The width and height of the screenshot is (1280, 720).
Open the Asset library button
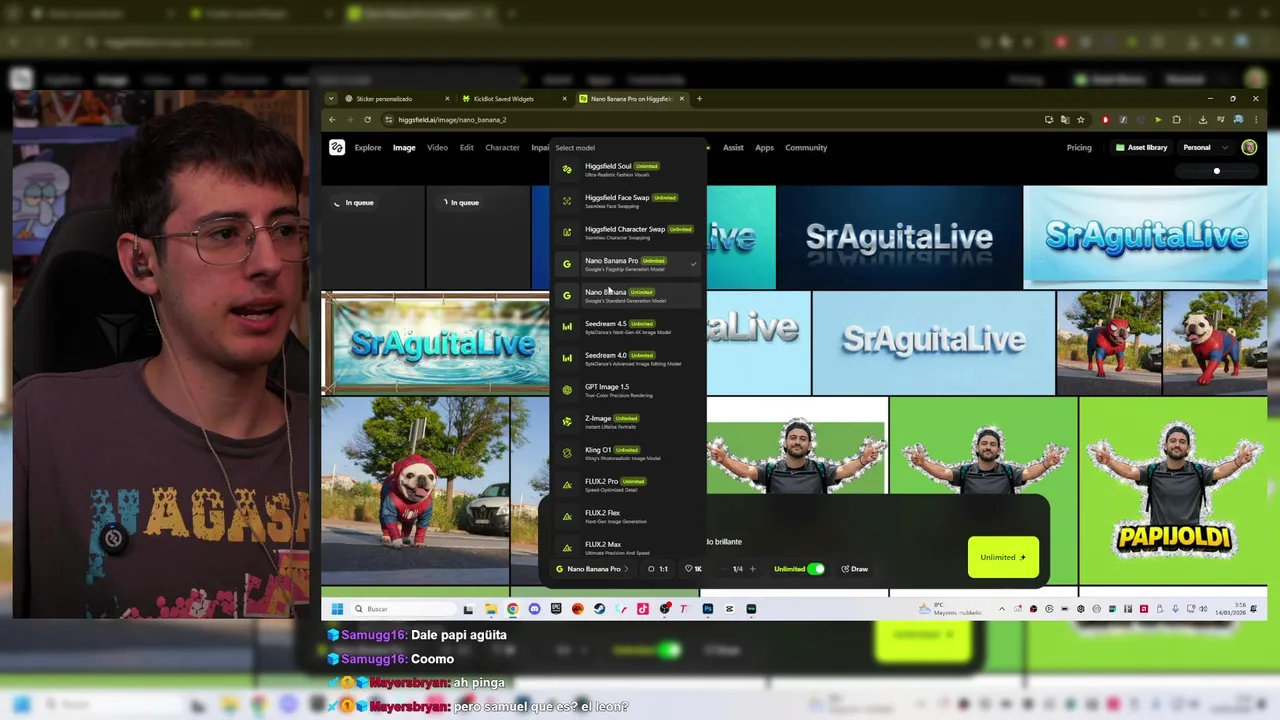(1142, 147)
